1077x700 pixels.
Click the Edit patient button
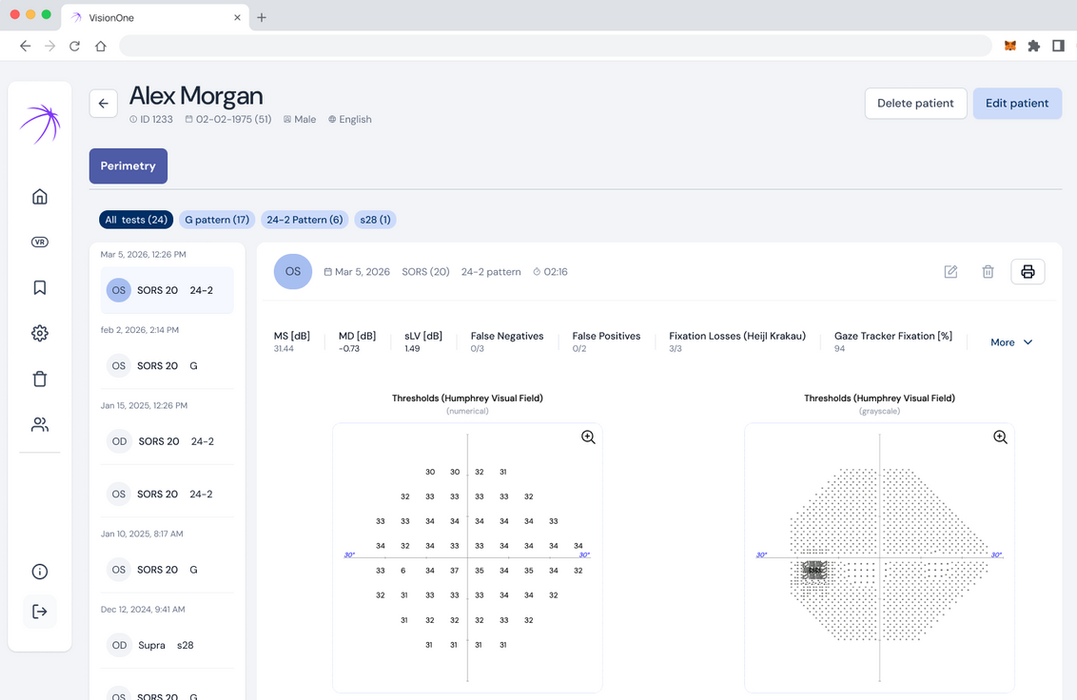click(x=1017, y=104)
